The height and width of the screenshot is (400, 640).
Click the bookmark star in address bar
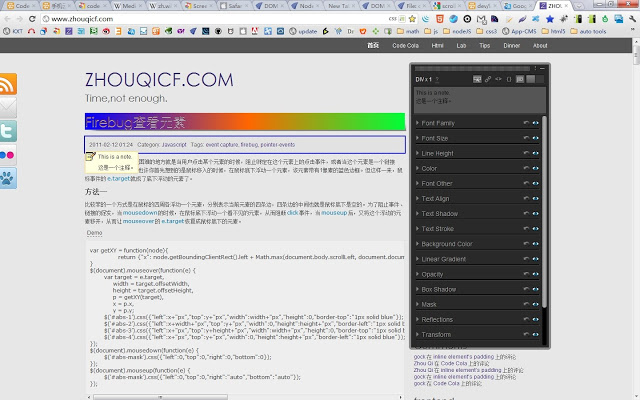click(412, 19)
